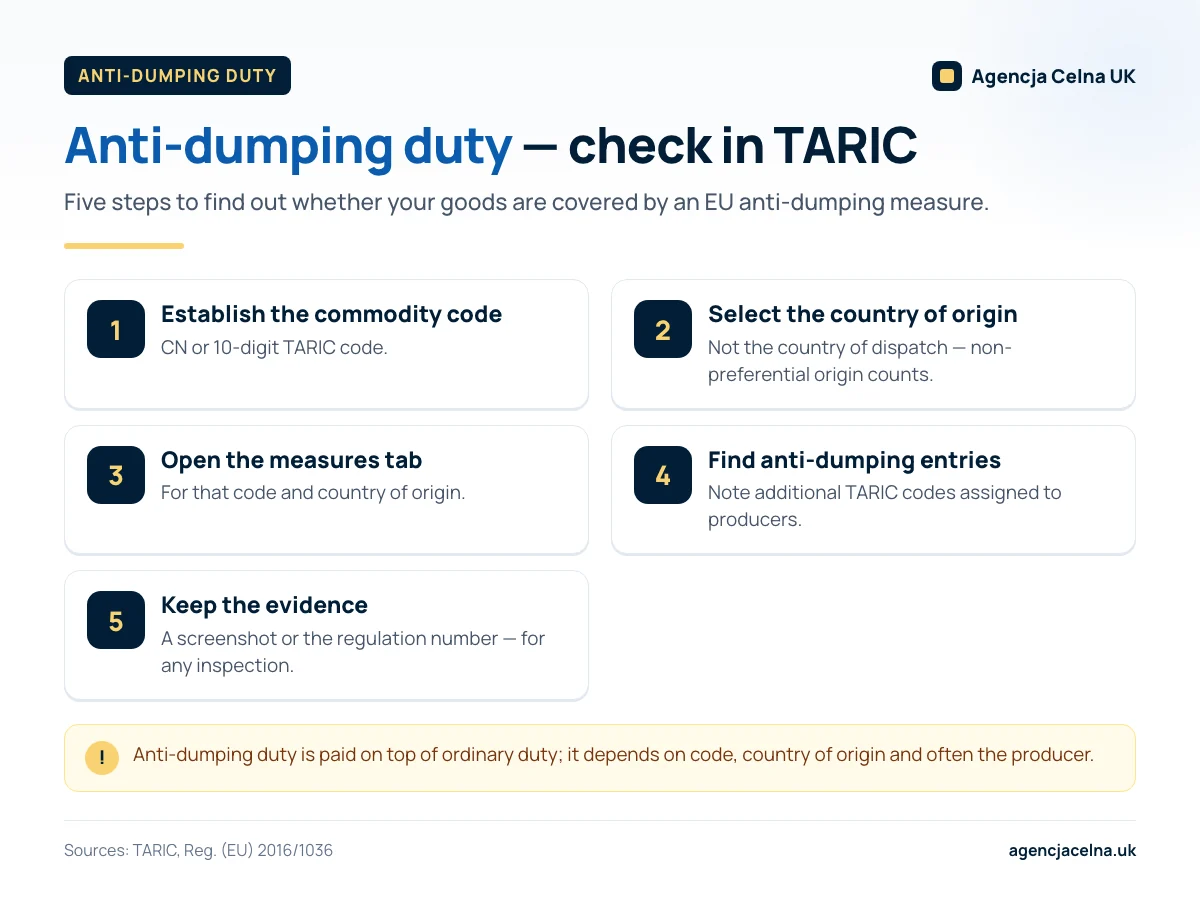Click 'CN or 10-digit TARIC code.' text
The image size is (1200, 901).
(274, 348)
